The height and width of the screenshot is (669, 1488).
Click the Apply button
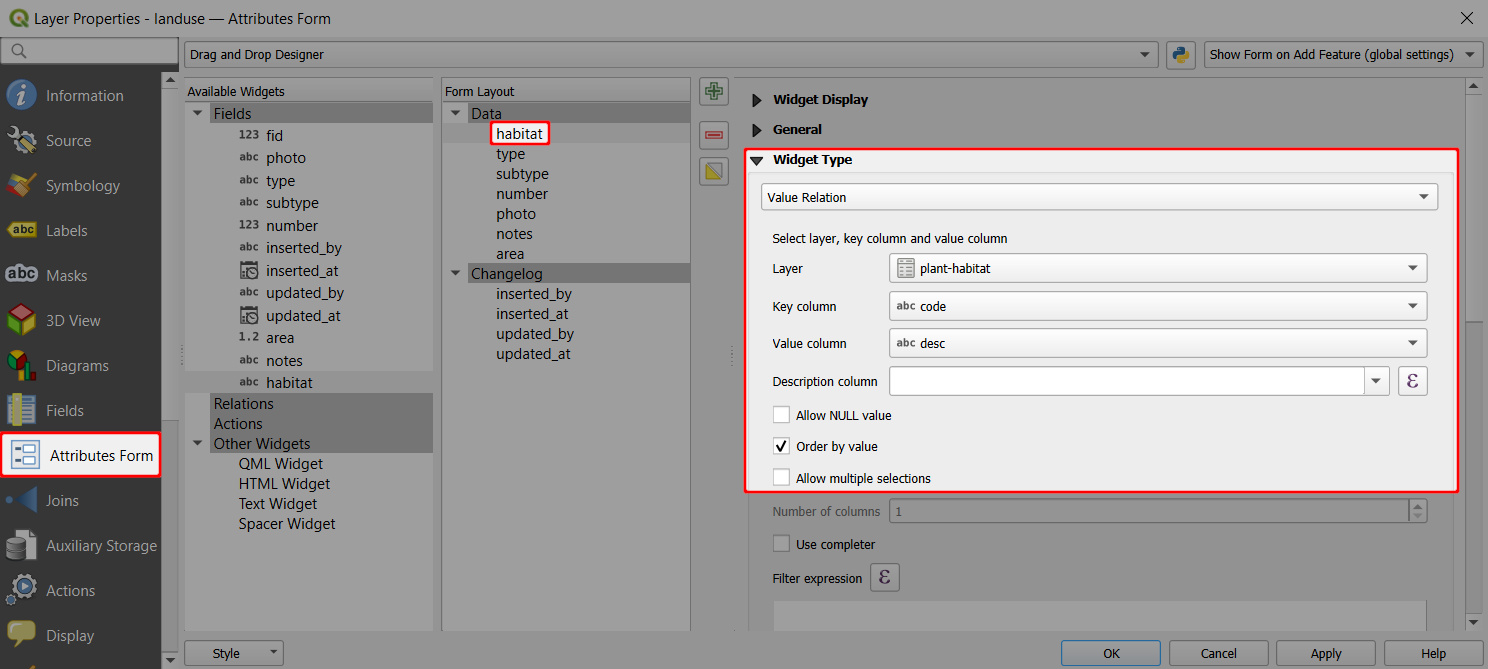[x=1325, y=653]
